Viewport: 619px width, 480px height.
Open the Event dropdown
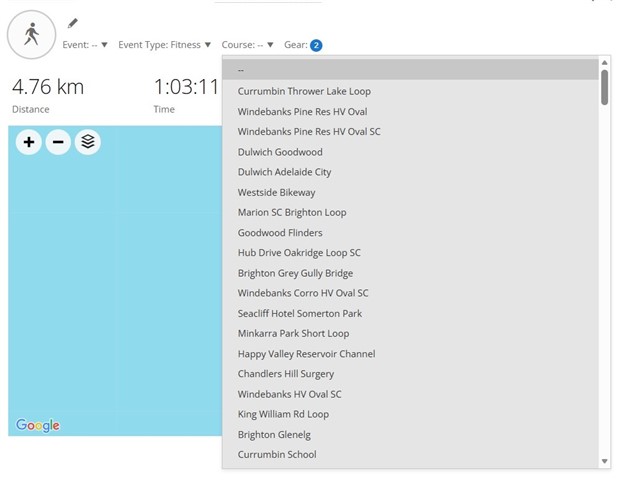click(85, 45)
